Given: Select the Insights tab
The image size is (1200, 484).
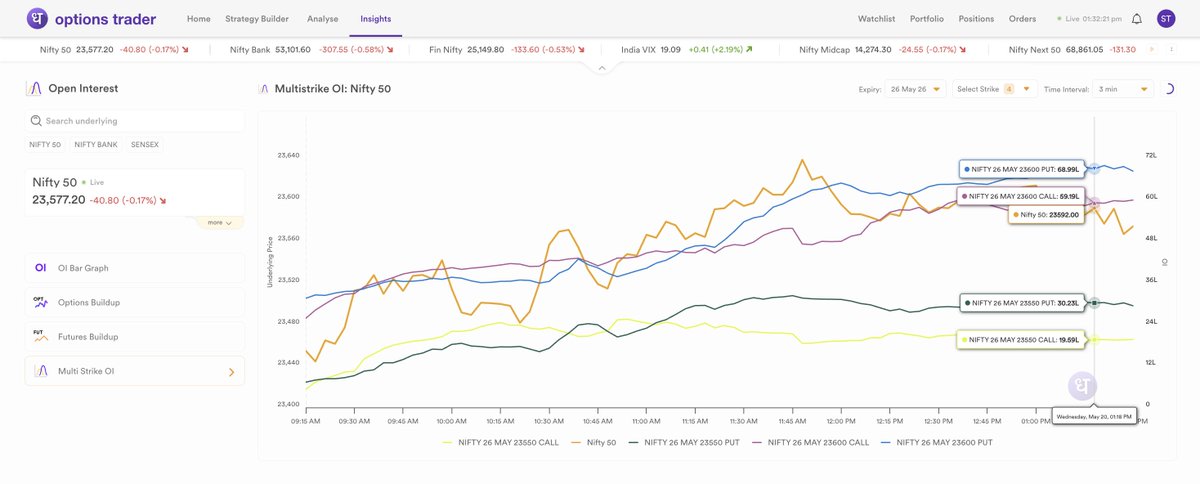Looking at the screenshot, I should click(x=376, y=19).
